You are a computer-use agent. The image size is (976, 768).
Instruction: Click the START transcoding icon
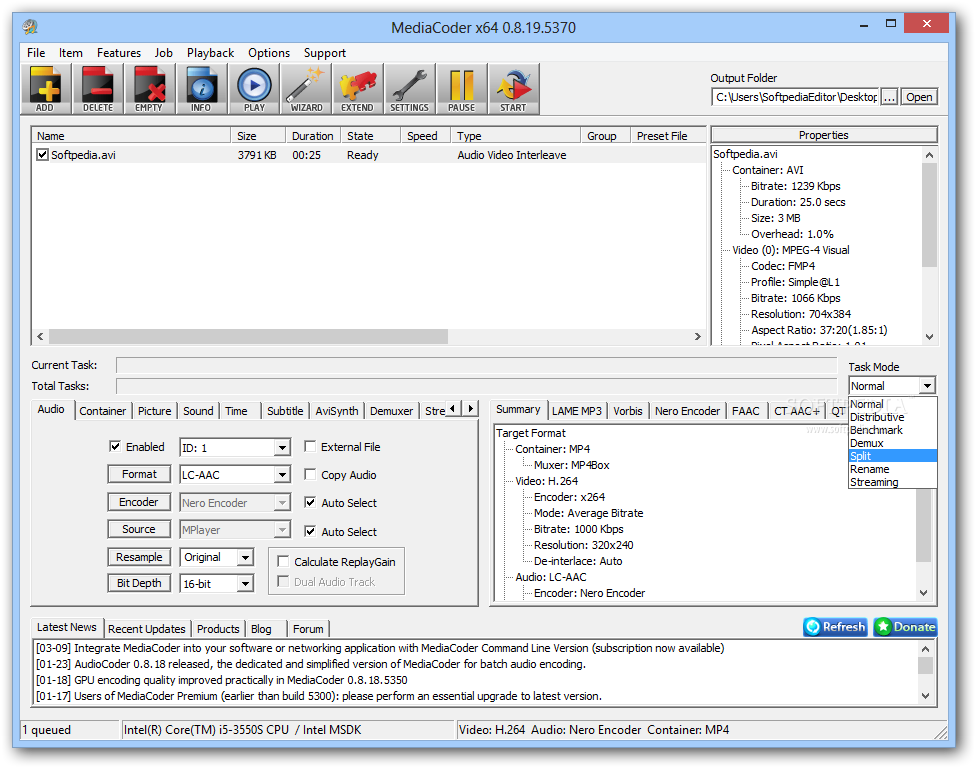click(x=513, y=88)
